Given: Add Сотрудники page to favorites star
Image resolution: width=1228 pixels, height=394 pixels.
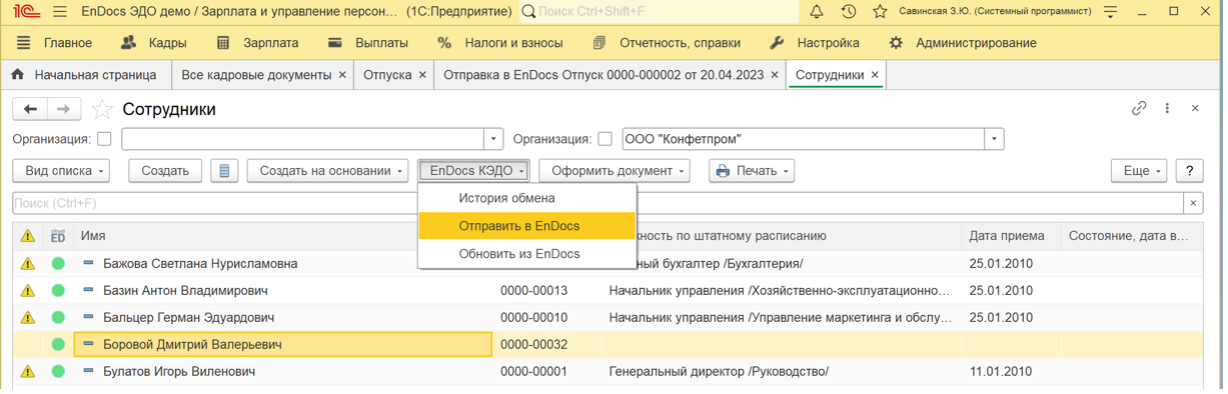Looking at the screenshot, I should [102, 109].
